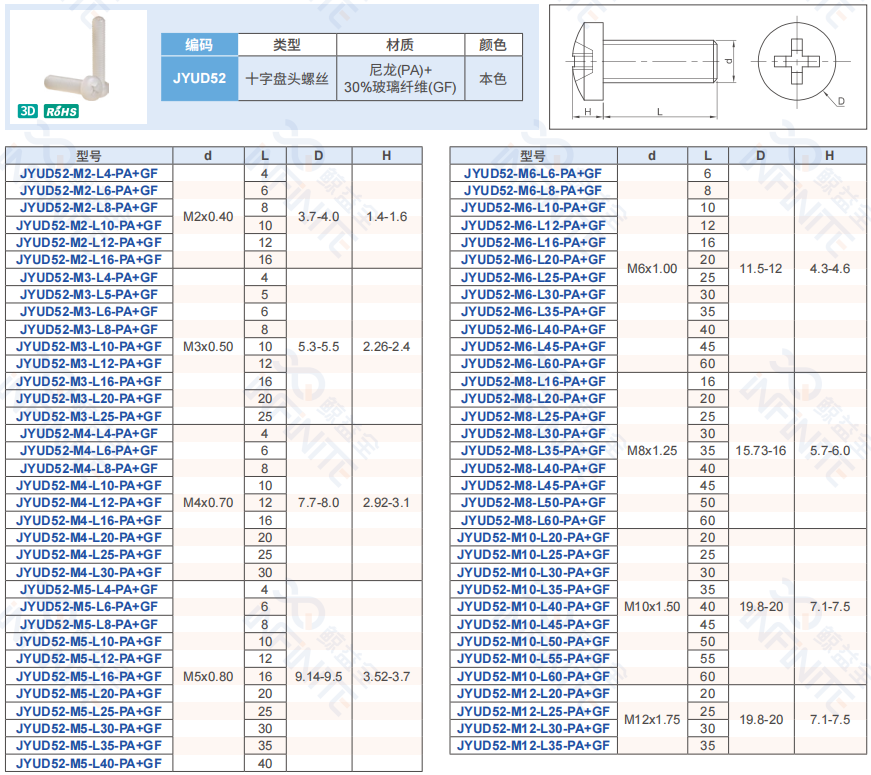Open model JYUD52-M6-L25-PA+GF
Viewport: 871px width, 775px height.
[x=533, y=277]
